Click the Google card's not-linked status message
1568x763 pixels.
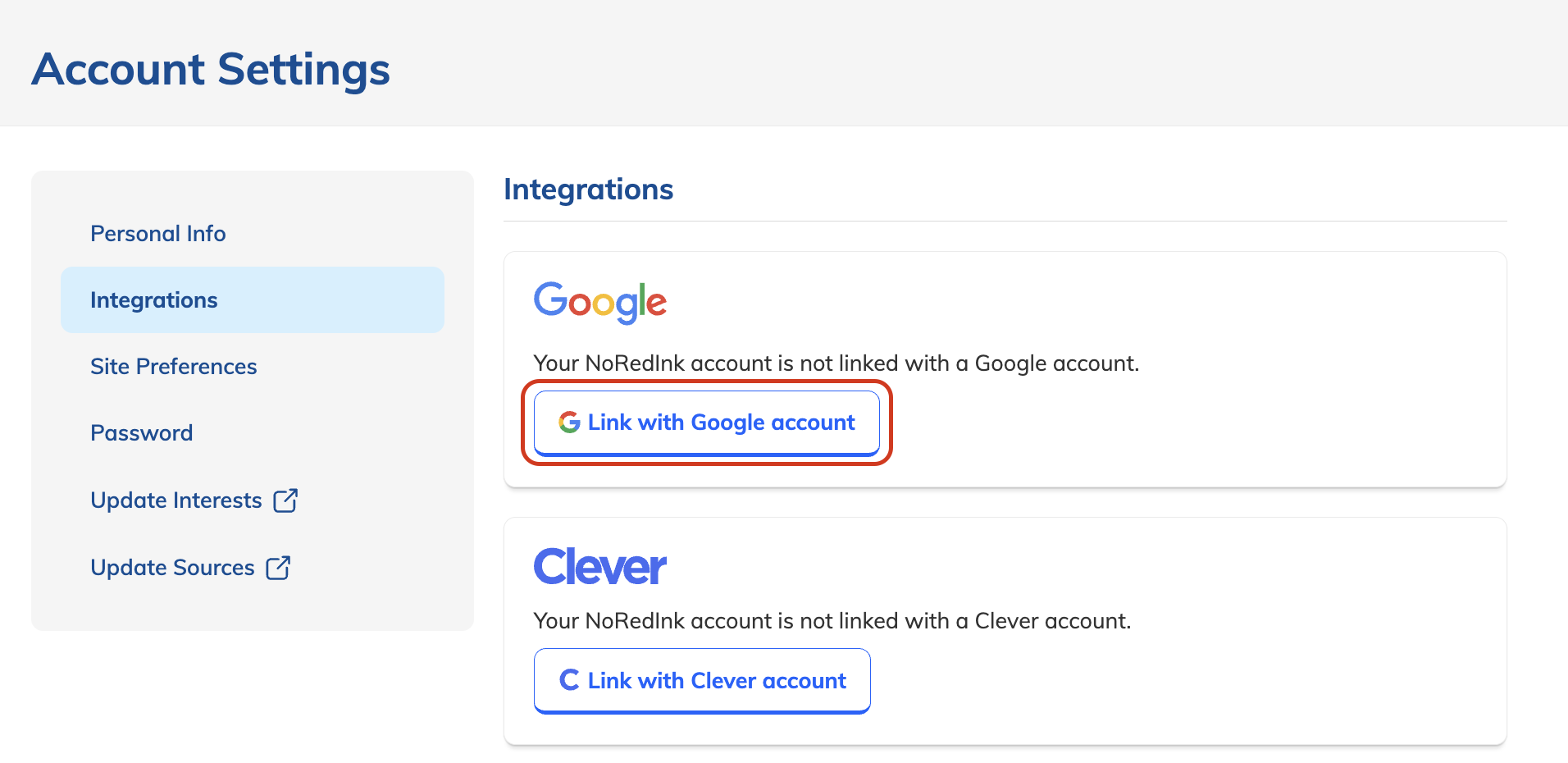tap(836, 363)
